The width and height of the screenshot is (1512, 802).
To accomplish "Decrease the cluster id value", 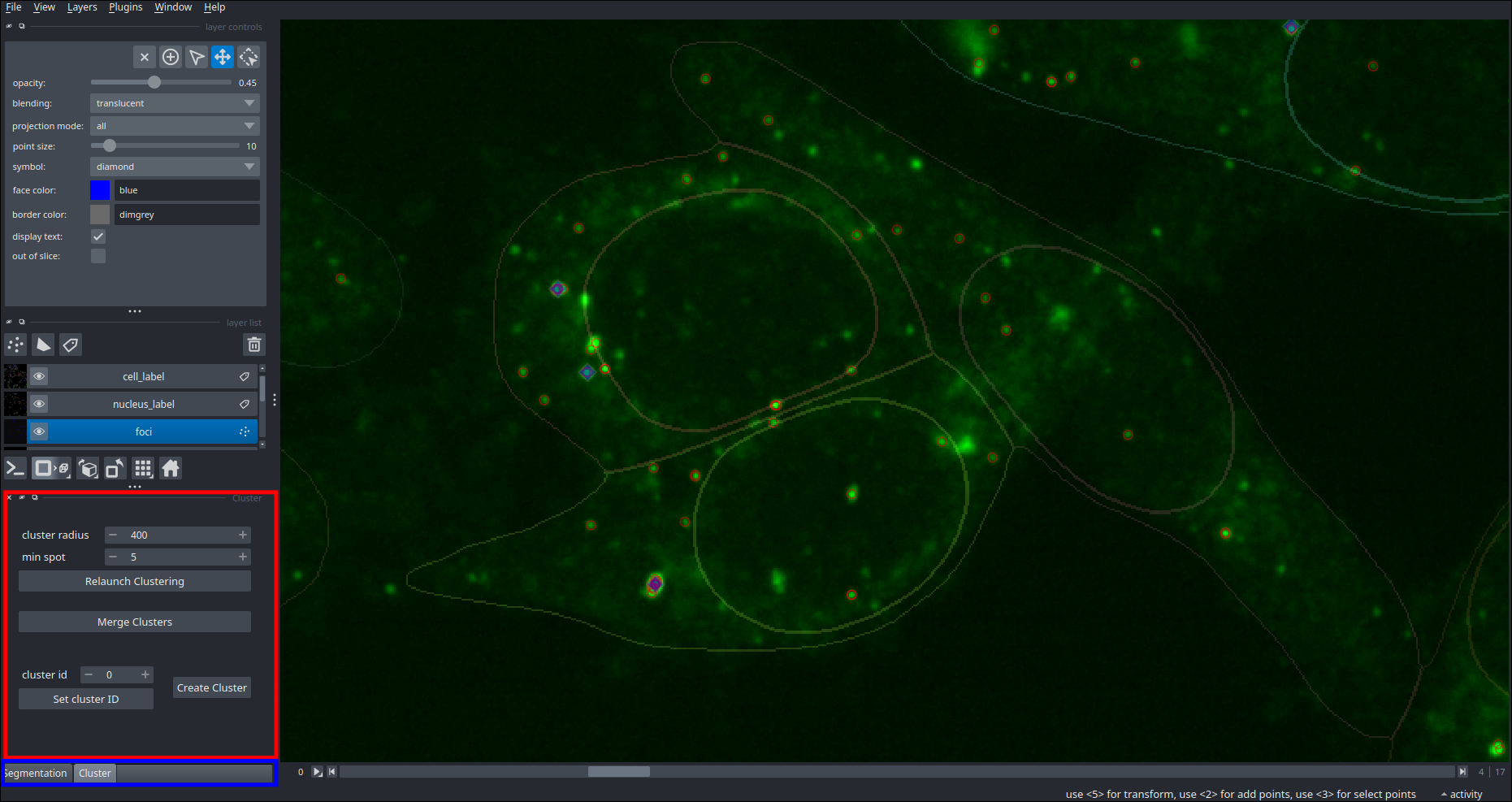I will [x=89, y=674].
